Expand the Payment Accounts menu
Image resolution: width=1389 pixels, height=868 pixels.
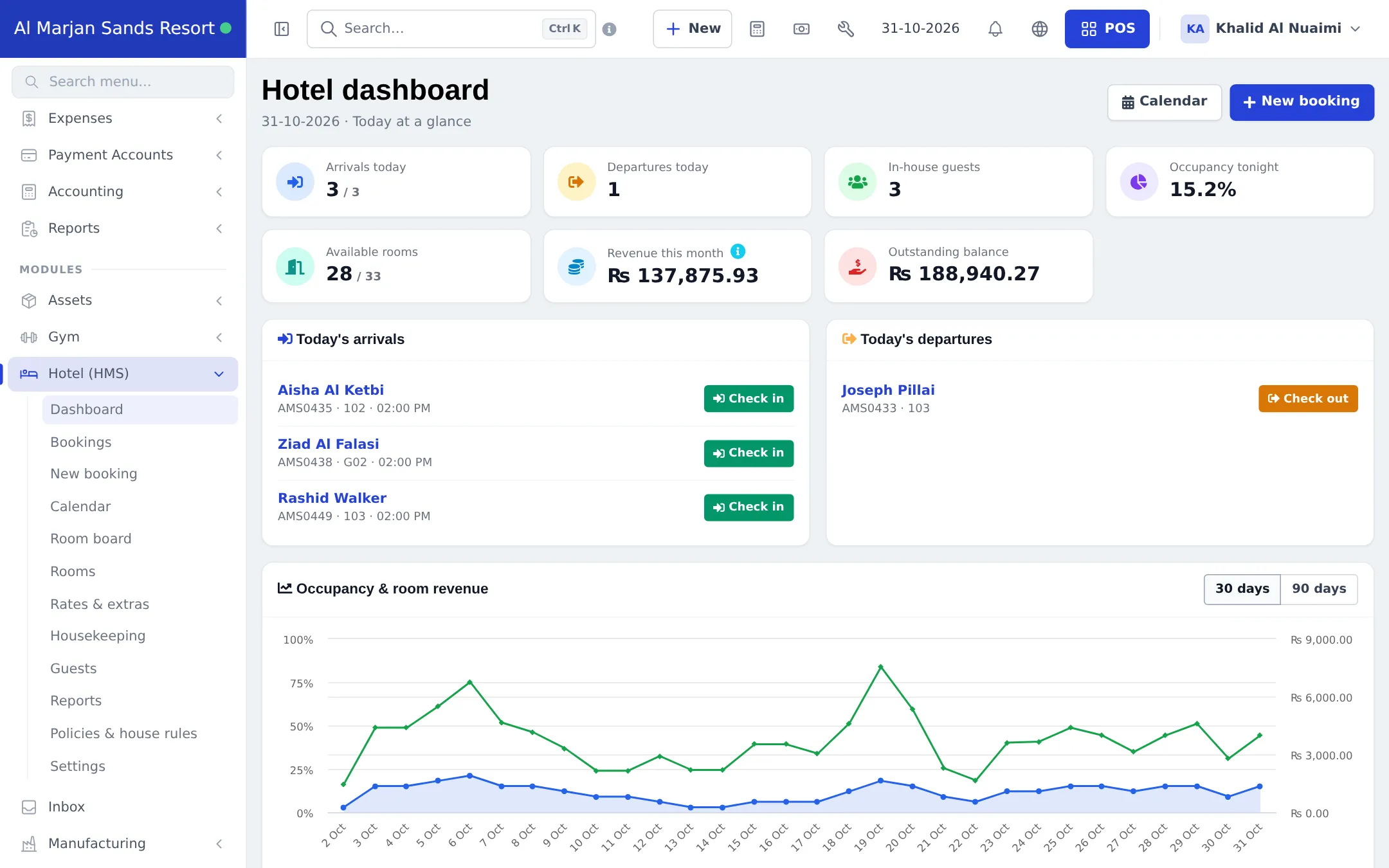pyautogui.click(x=123, y=155)
